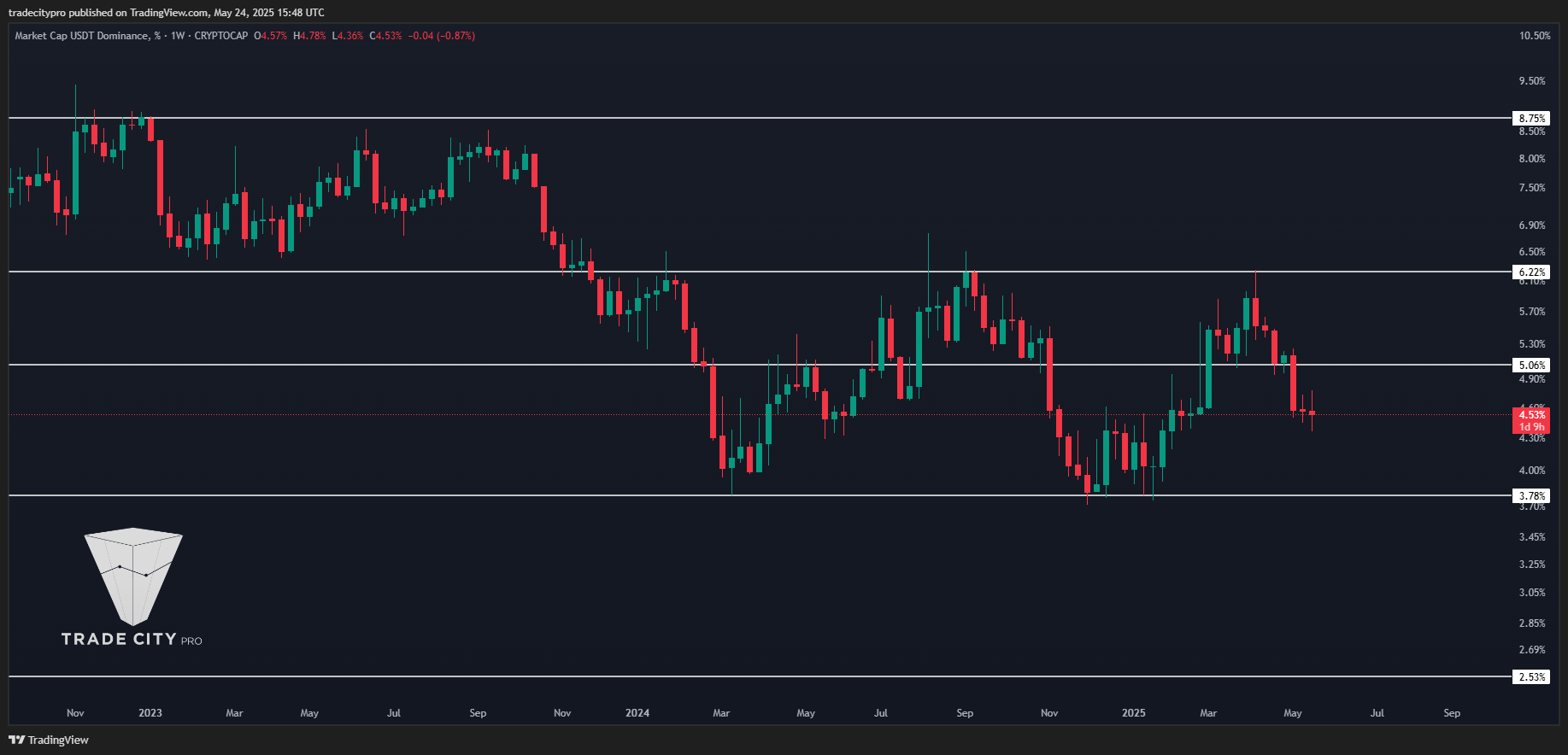Click the 8.00% price axis label
The height and width of the screenshot is (755, 1568).
click(x=1532, y=159)
